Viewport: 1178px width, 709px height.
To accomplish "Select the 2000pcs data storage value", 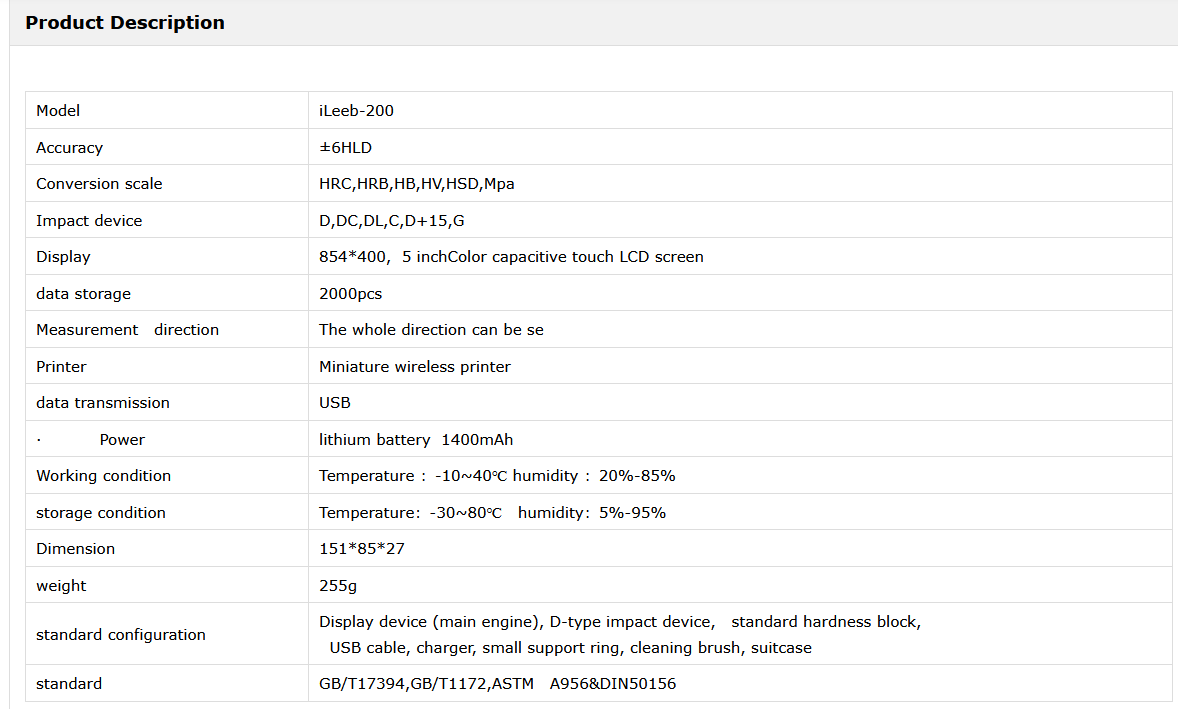I will pyautogui.click(x=350, y=294).
